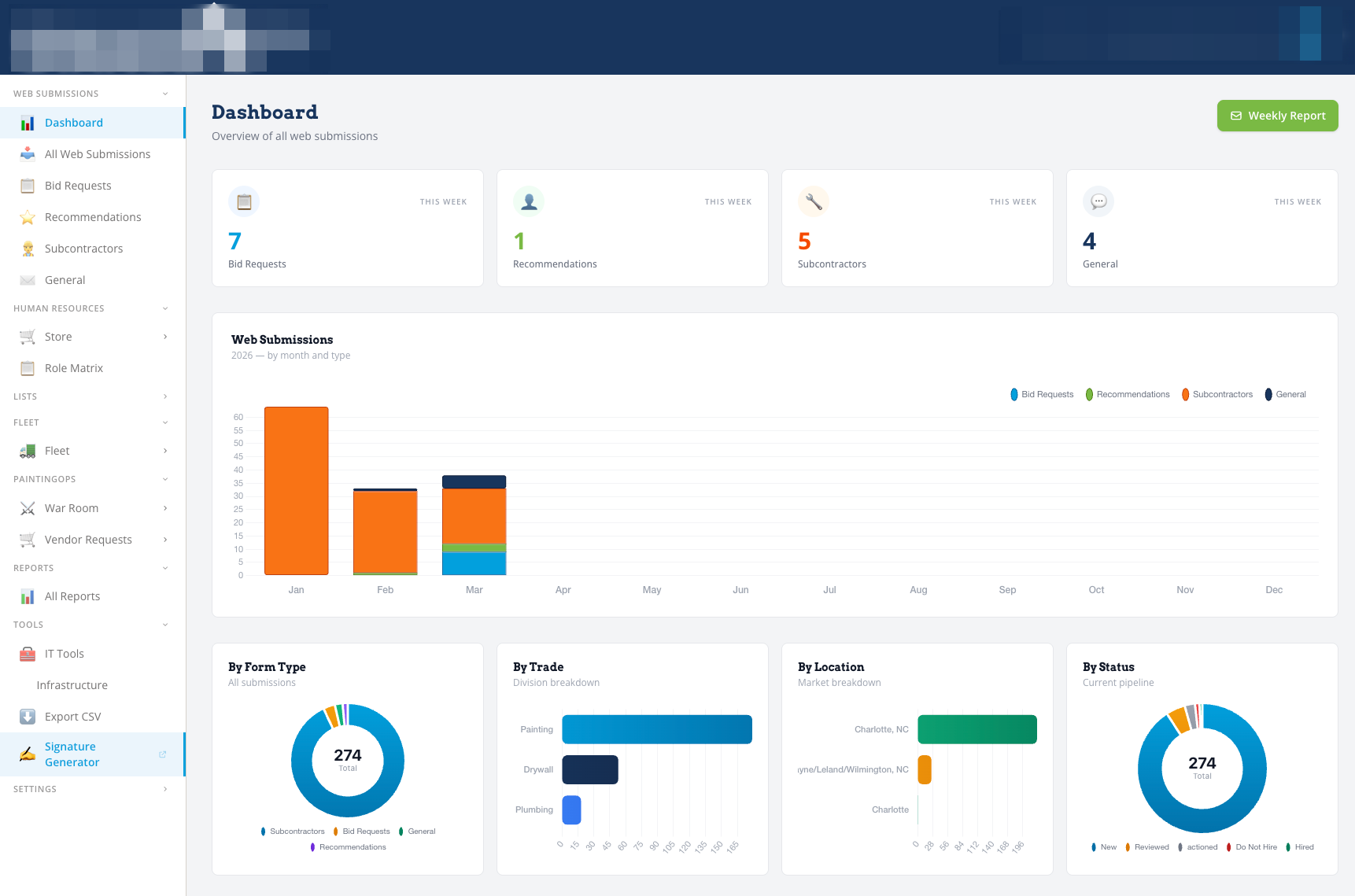Viewport: 1355px width, 896px height.
Task: Click the Store shopping cart icon
Action: [28, 337]
